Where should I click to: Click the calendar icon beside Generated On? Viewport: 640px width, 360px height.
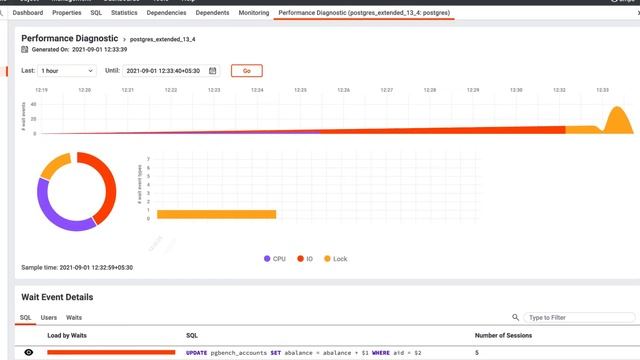pyautogui.click(x=24, y=49)
